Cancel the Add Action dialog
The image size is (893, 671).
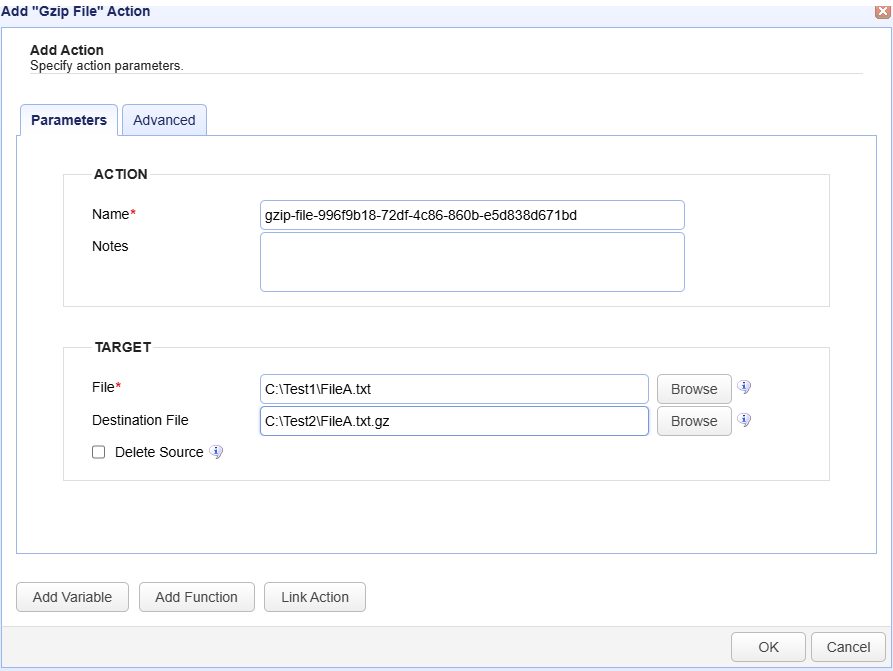pyautogui.click(x=848, y=647)
